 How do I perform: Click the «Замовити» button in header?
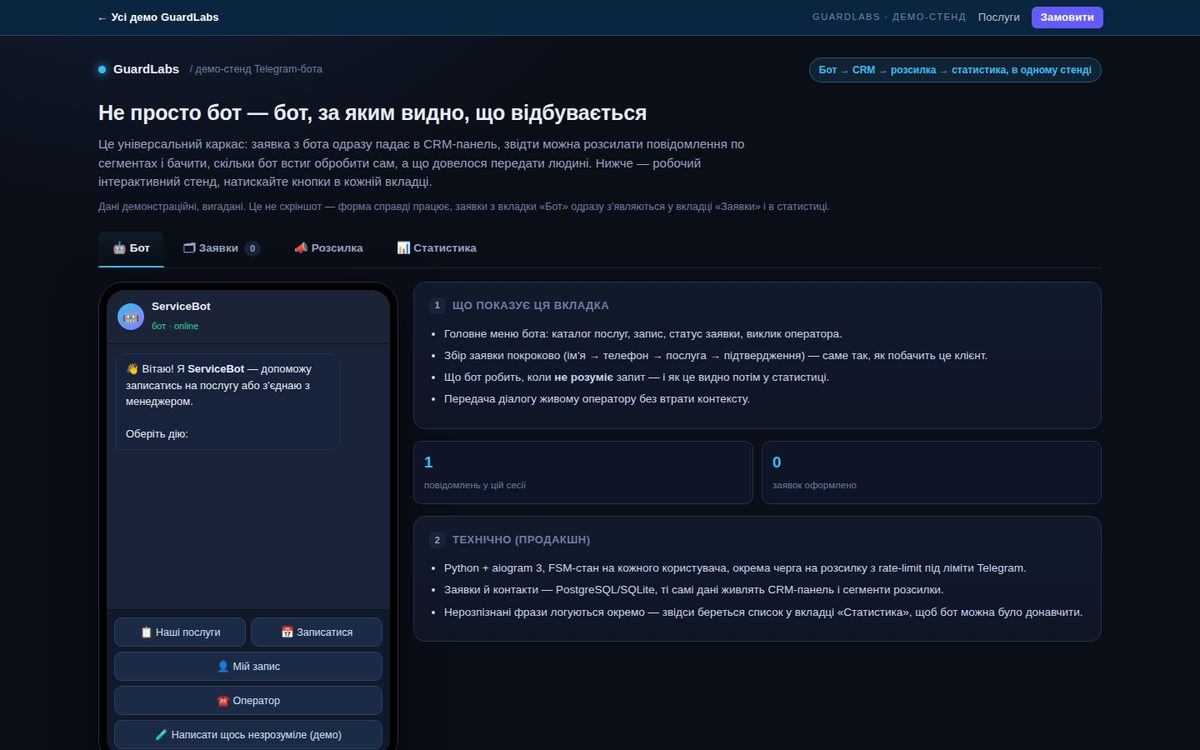[1067, 17]
